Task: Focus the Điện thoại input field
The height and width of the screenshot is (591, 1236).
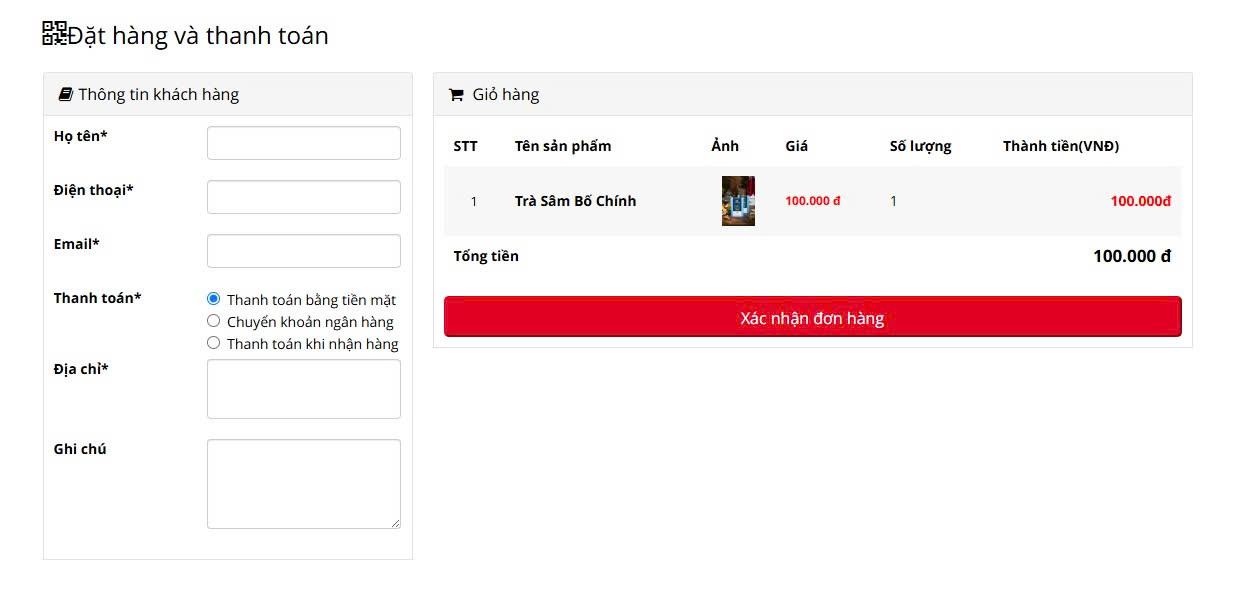Action: coord(304,197)
